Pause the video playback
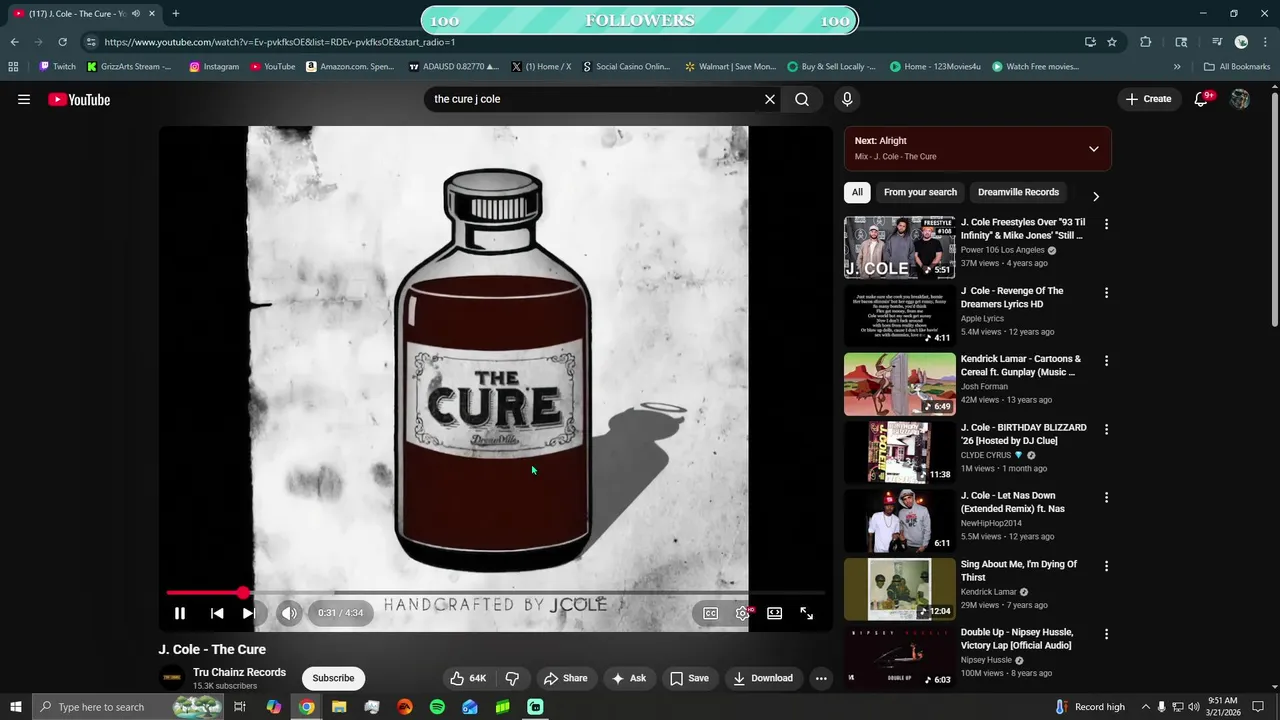This screenshot has width=1280, height=720. click(180, 613)
